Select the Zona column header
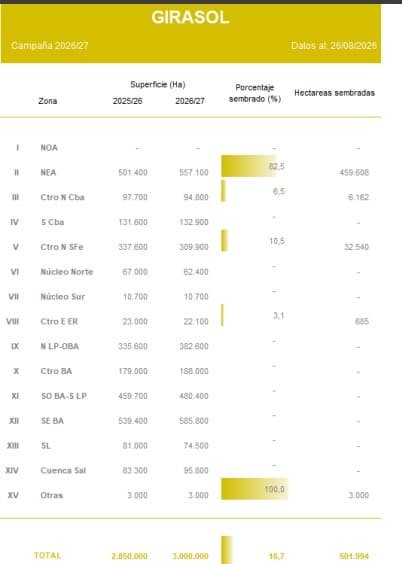Viewport: 402px width, 564px height. click(48, 101)
